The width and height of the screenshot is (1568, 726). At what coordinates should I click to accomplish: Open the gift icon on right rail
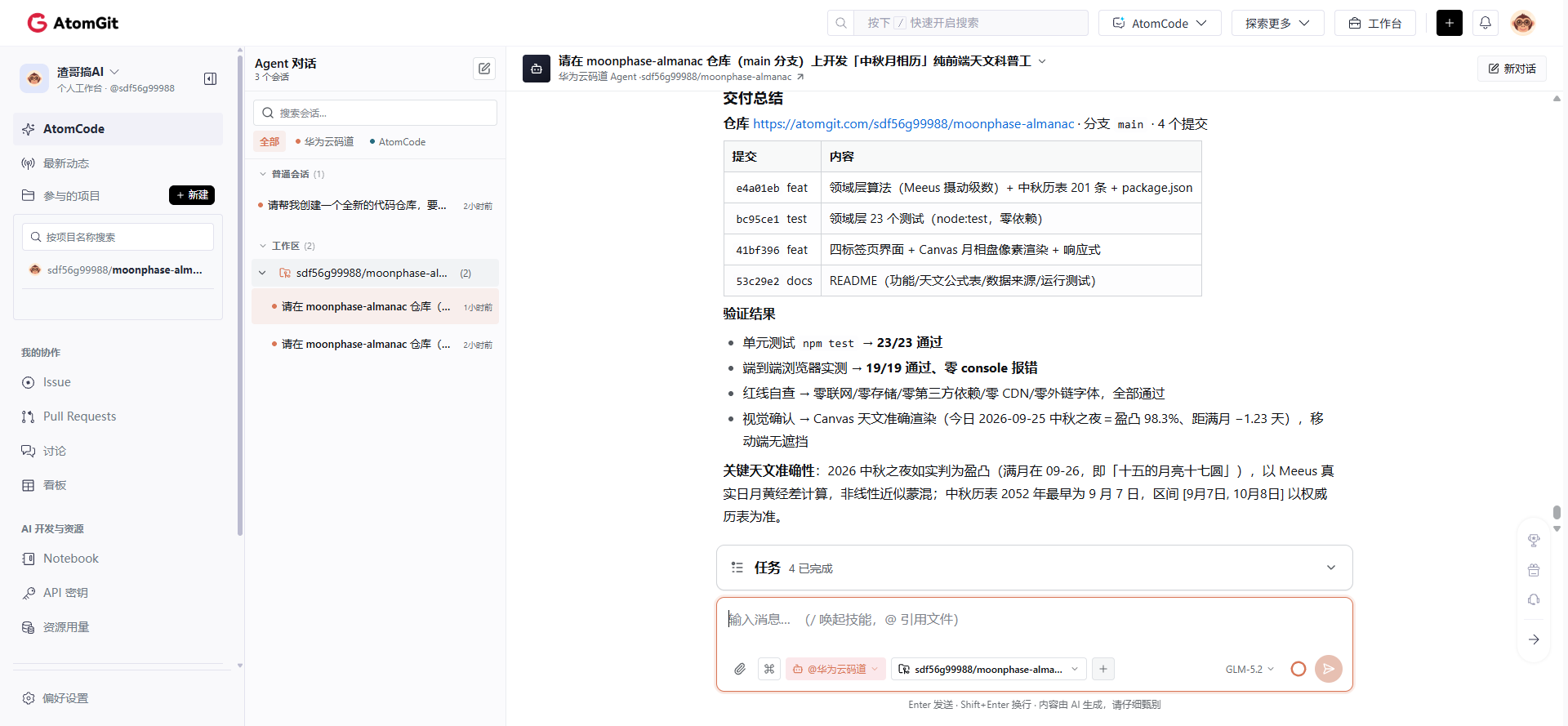point(1534,570)
